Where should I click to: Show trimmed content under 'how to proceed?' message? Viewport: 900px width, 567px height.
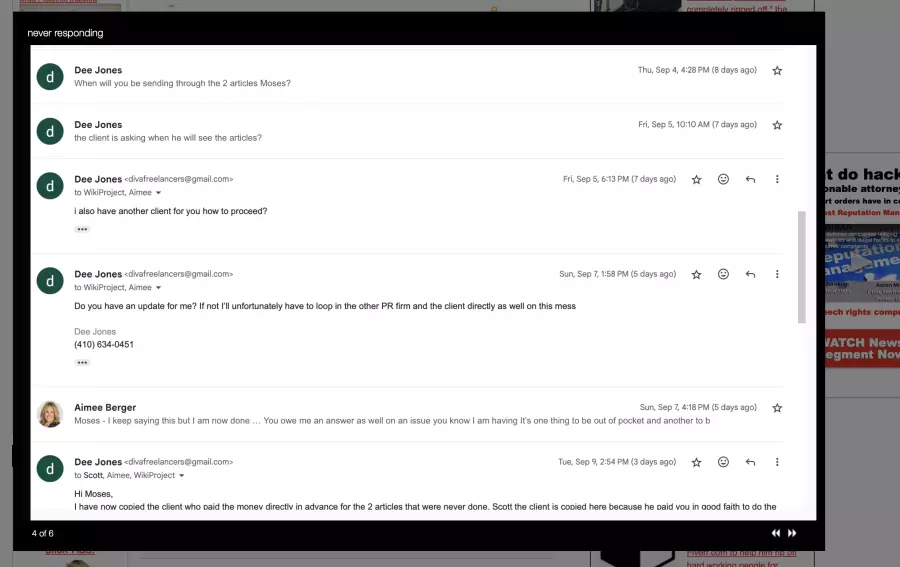pyautogui.click(x=82, y=229)
